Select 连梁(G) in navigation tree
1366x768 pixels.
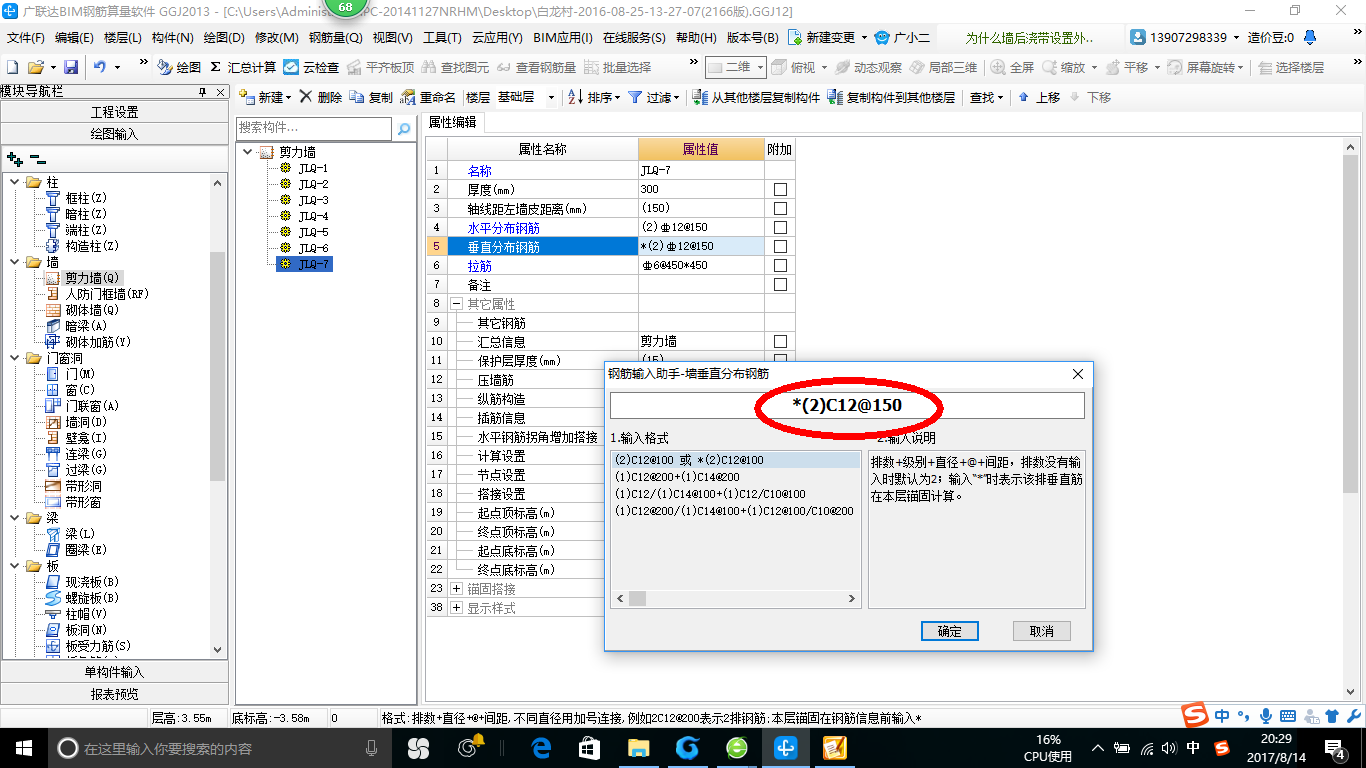tap(85, 454)
